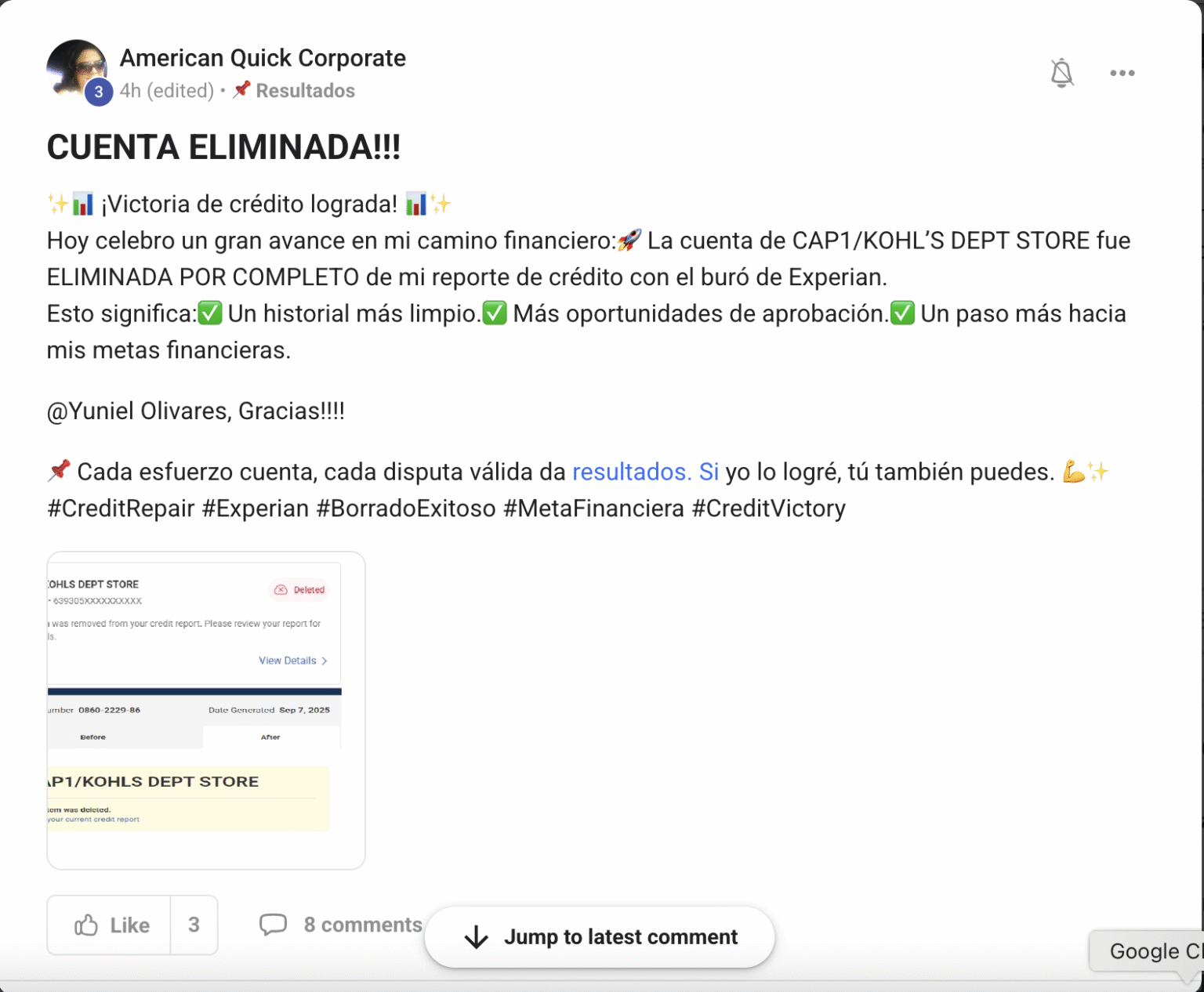Click the Jump to latest comment button
Image resolution: width=1204 pixels, height=992 pixels.
(600, 937)
